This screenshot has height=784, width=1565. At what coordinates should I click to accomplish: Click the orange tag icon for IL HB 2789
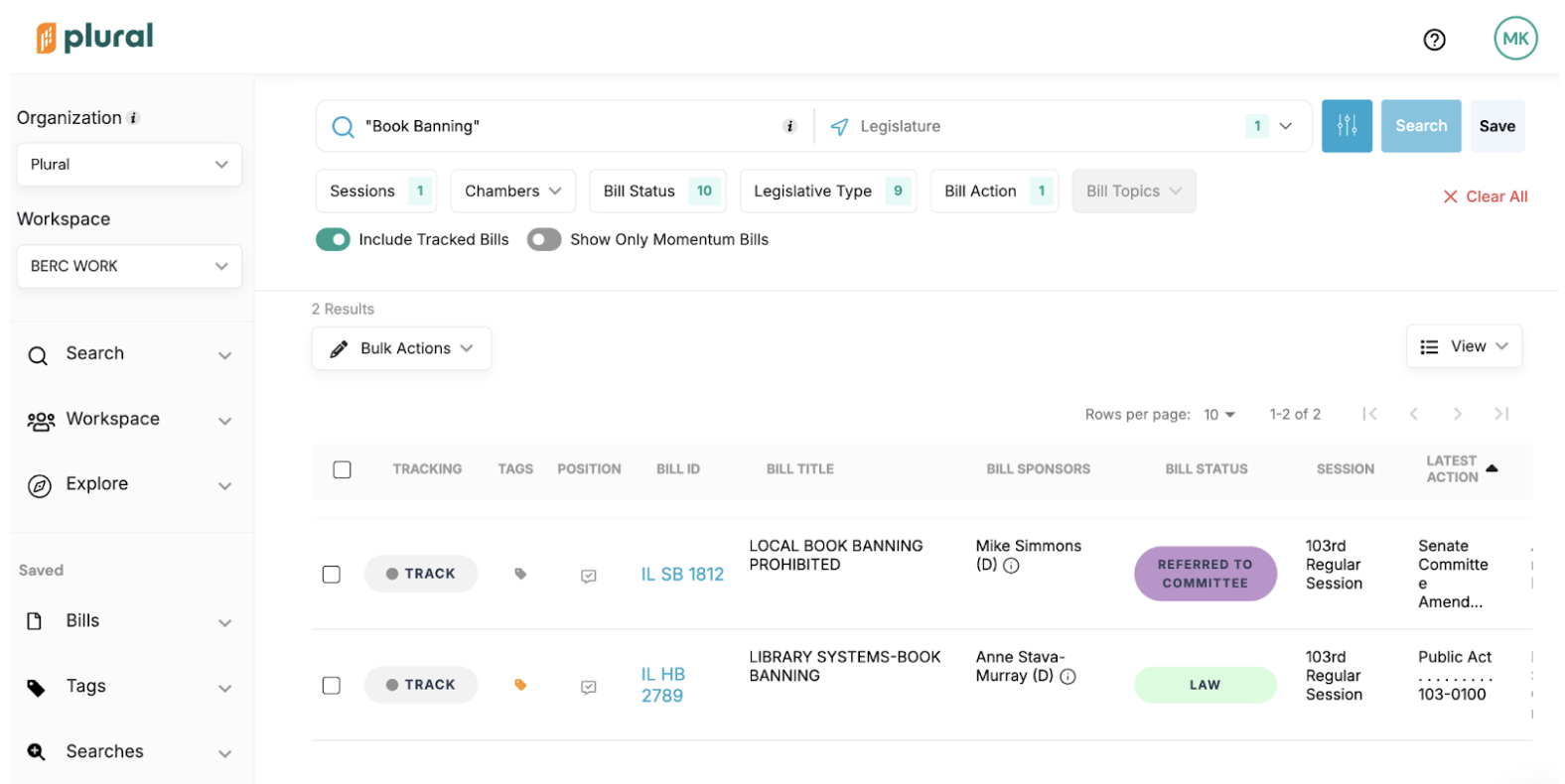coord(520,685)
